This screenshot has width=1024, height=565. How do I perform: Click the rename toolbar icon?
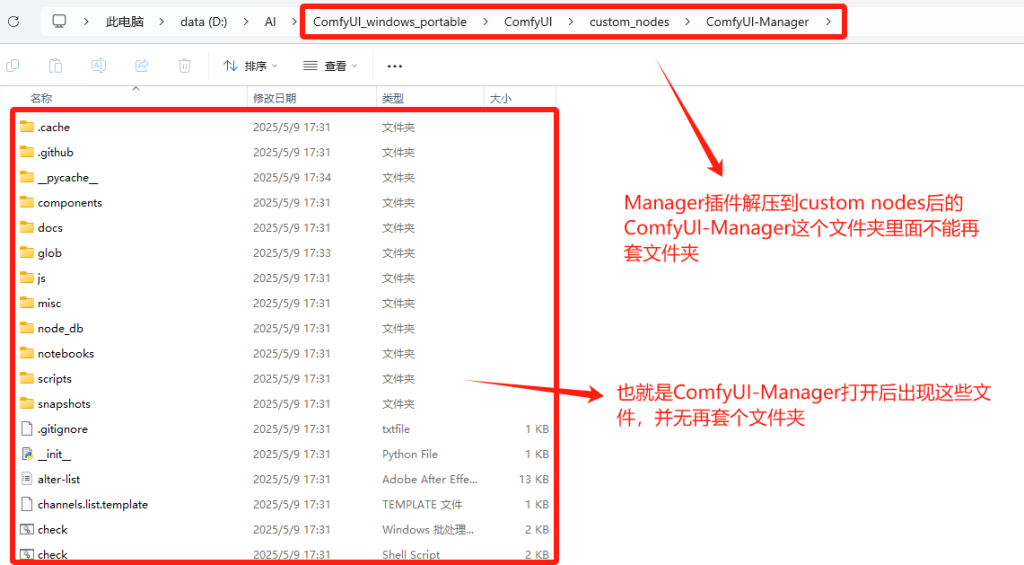coord(99,65)
